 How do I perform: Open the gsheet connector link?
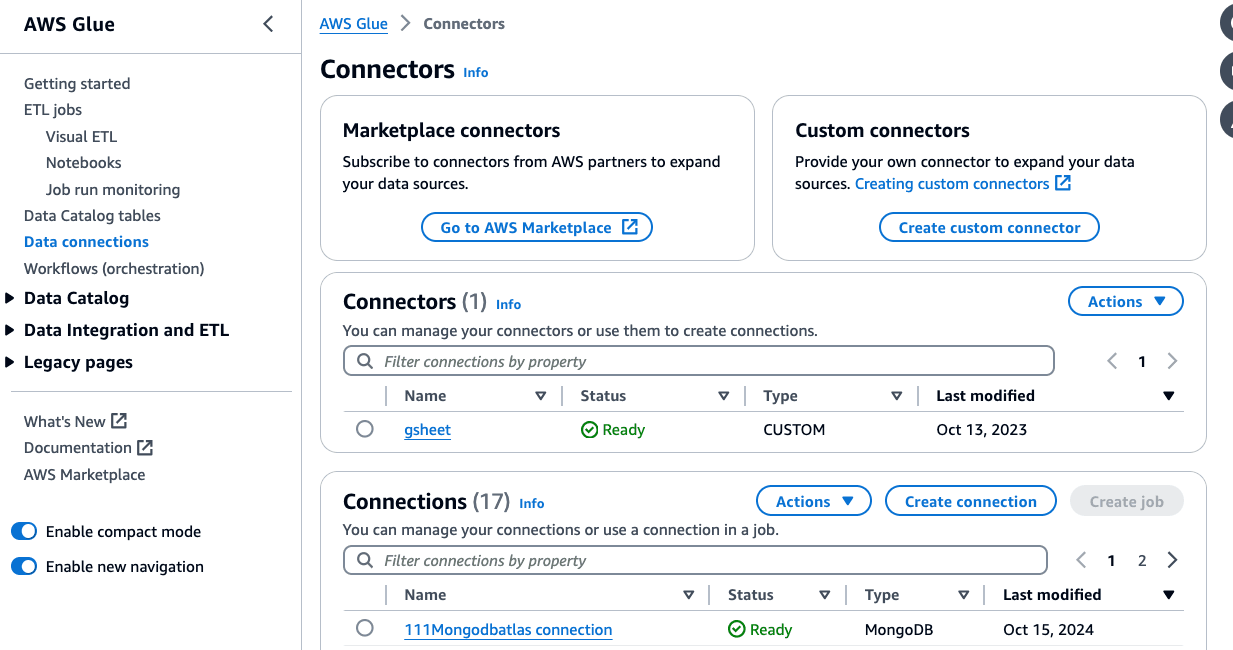427,430
